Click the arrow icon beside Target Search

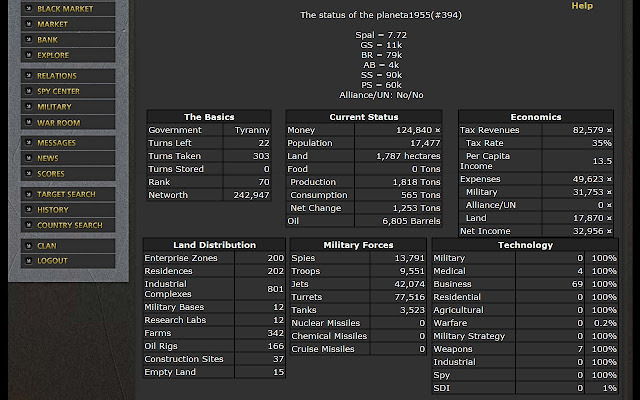pyautogui.click(x=29, y=194)
